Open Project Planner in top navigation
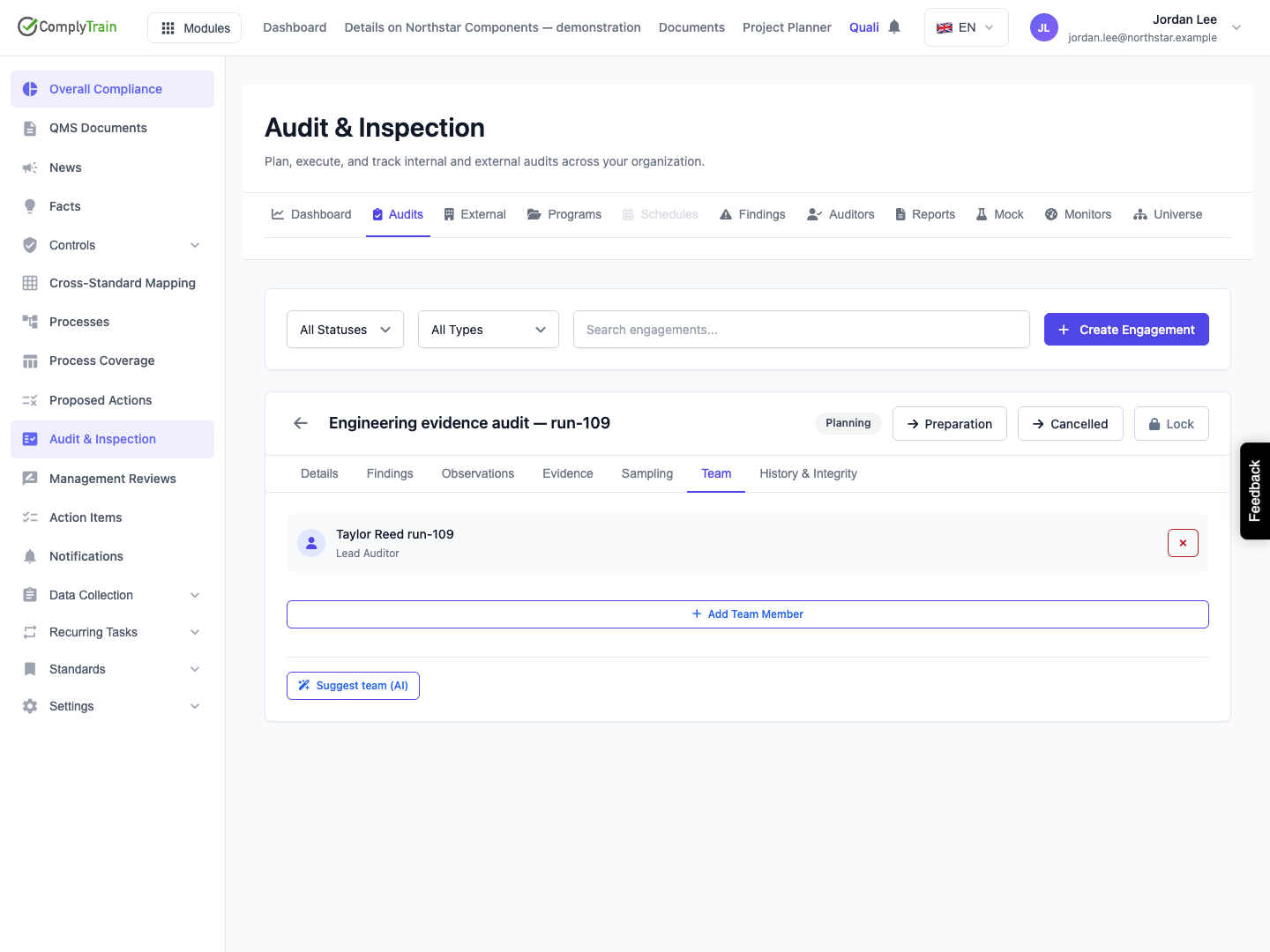The image size is (1270, 952). (787, 27)
